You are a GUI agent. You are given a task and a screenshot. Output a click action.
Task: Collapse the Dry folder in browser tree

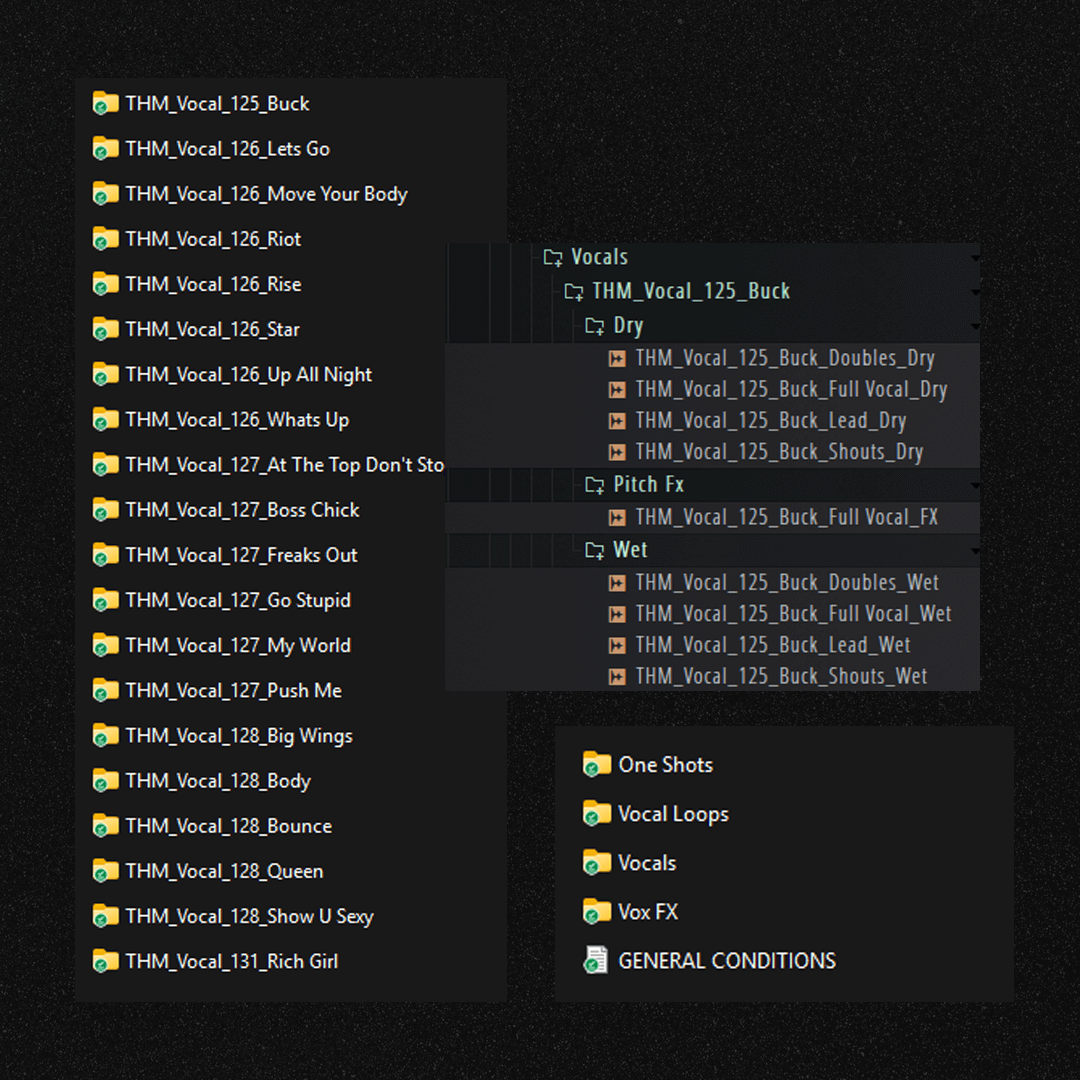(595, 326)
